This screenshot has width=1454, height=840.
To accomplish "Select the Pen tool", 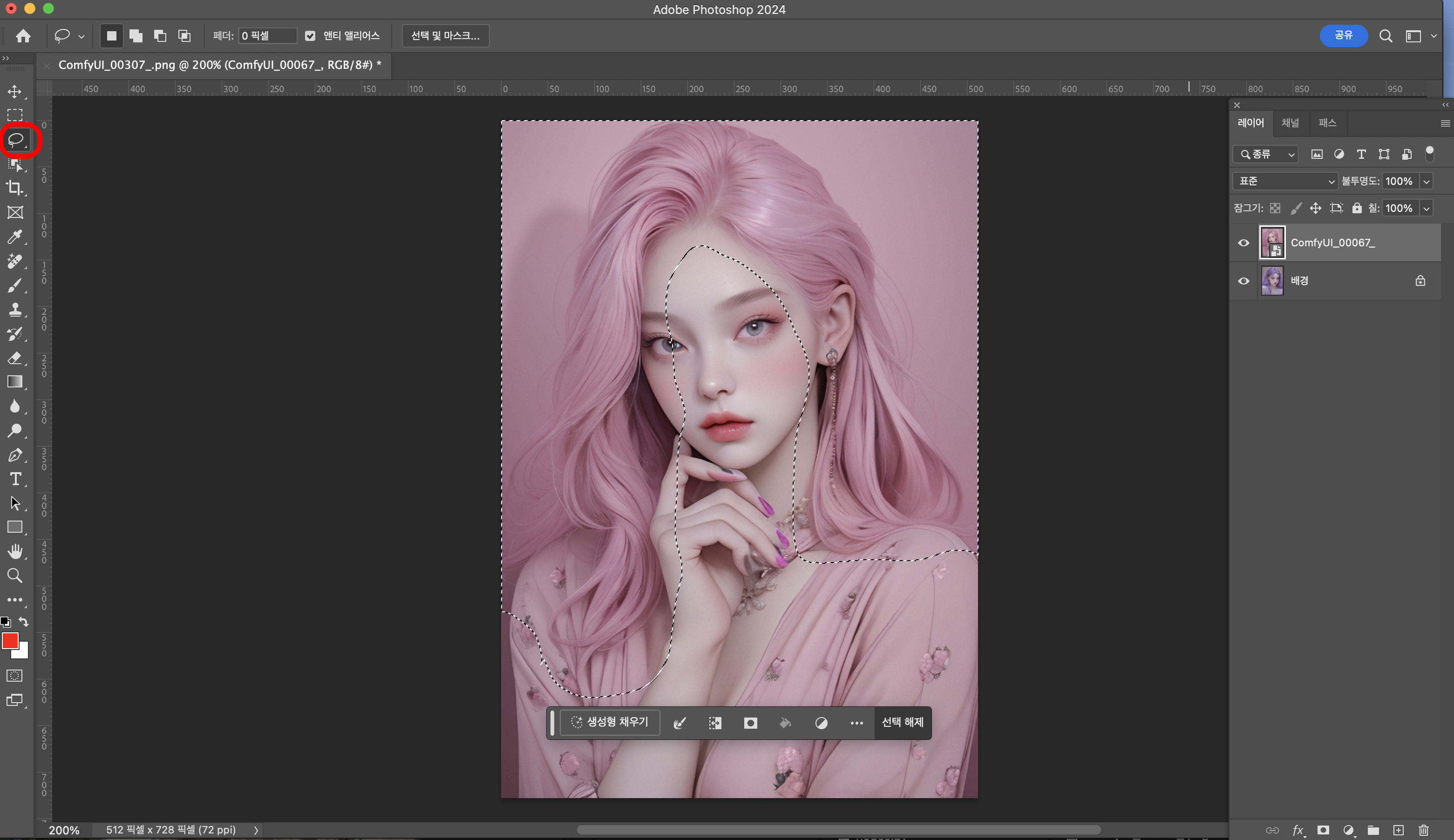I will (x=15, y=455).
